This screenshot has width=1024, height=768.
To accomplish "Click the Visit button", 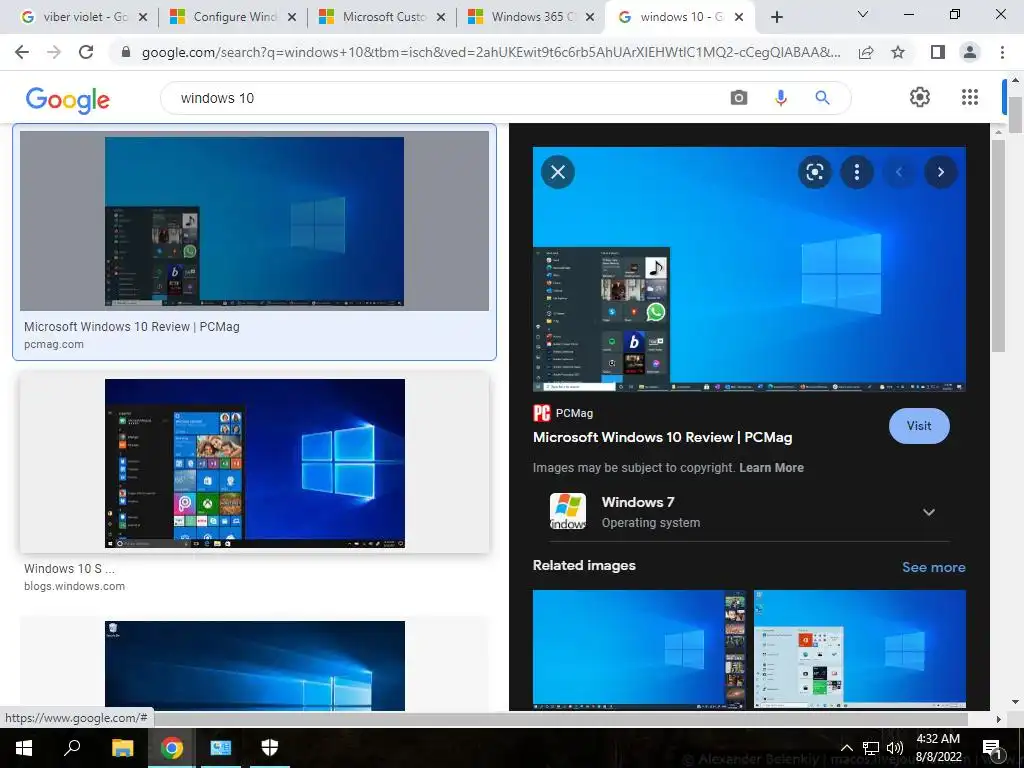I will [x=919, y=426].
